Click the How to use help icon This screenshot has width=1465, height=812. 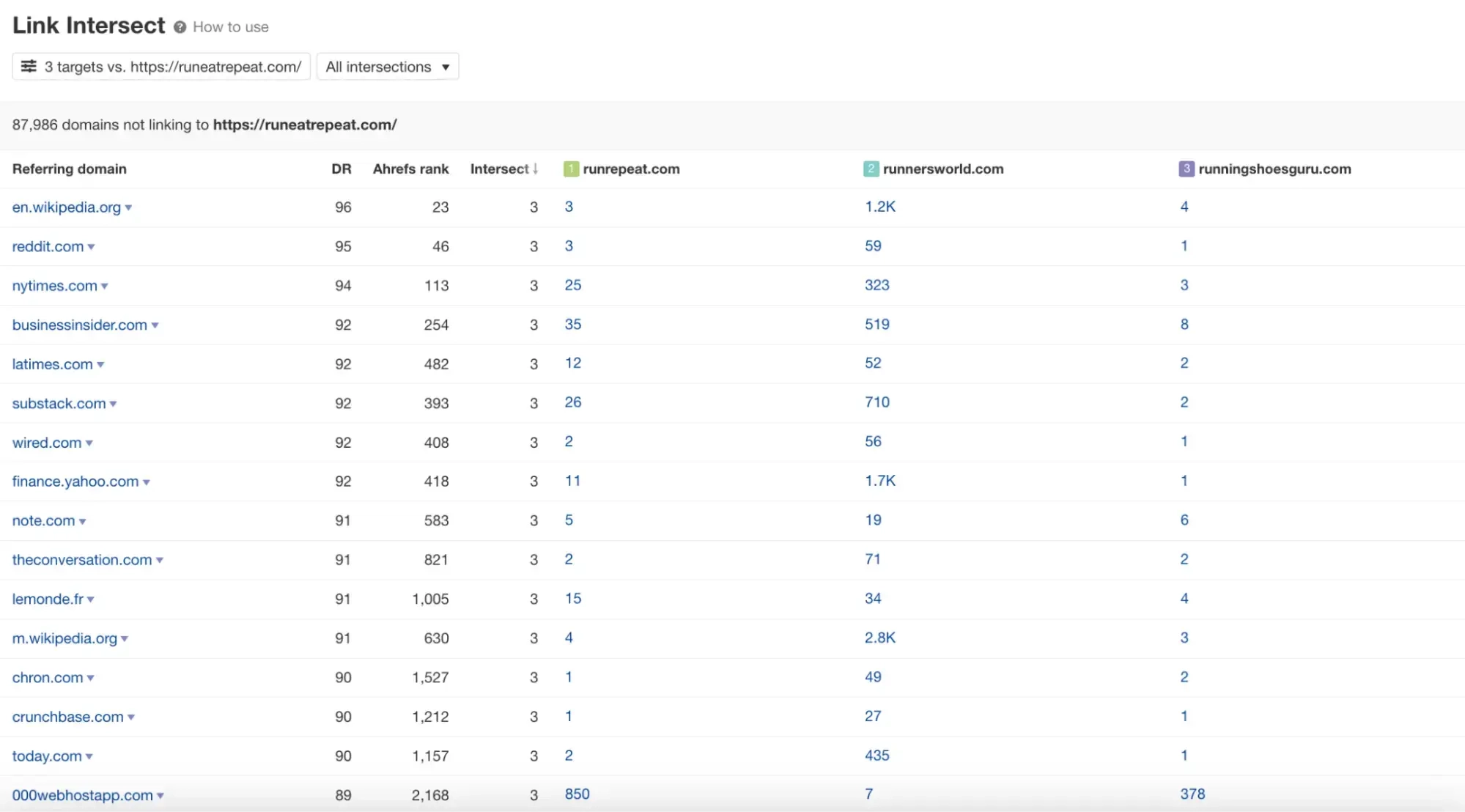180,27
